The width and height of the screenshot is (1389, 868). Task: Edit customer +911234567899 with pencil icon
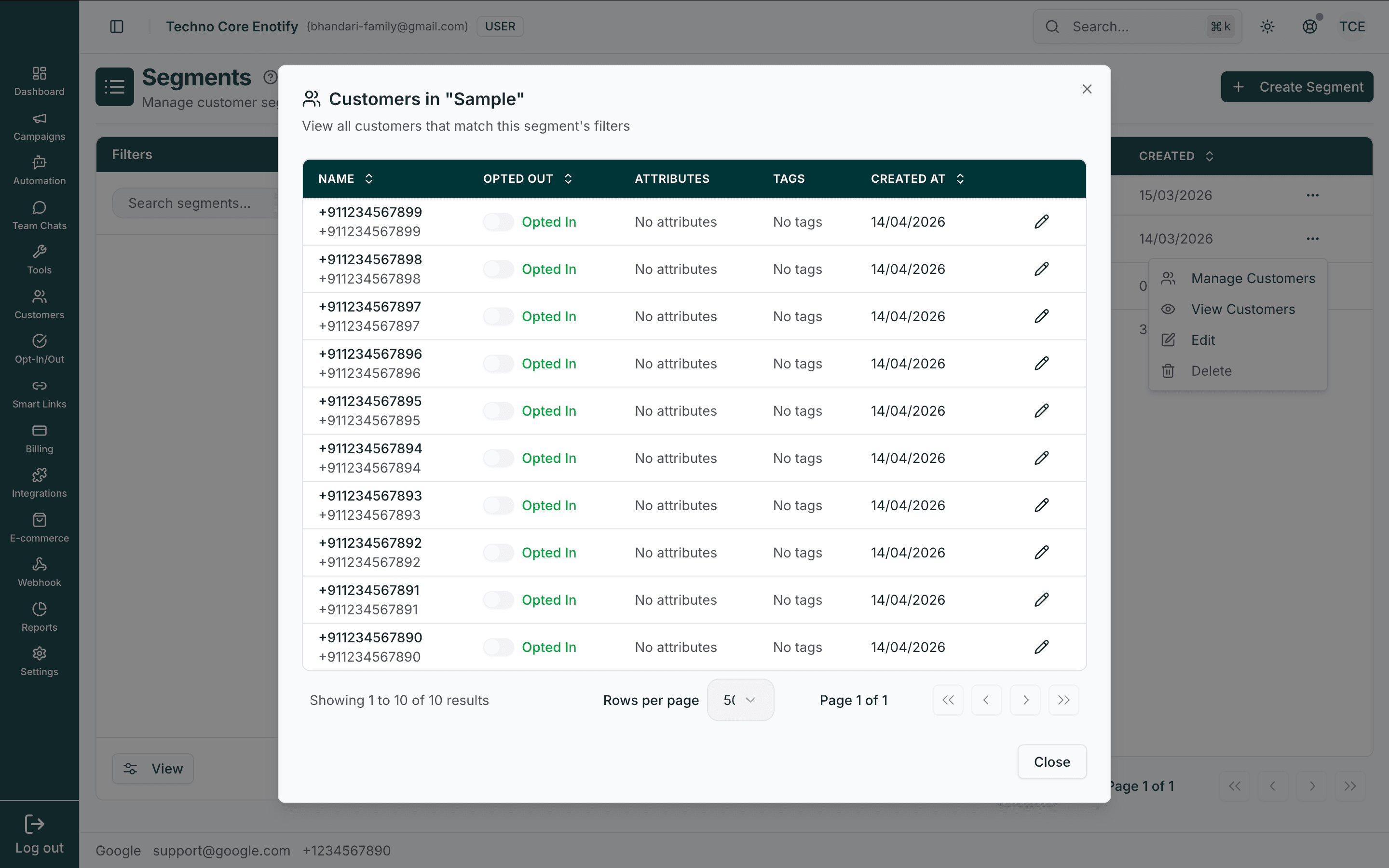tap(1042, 222)
